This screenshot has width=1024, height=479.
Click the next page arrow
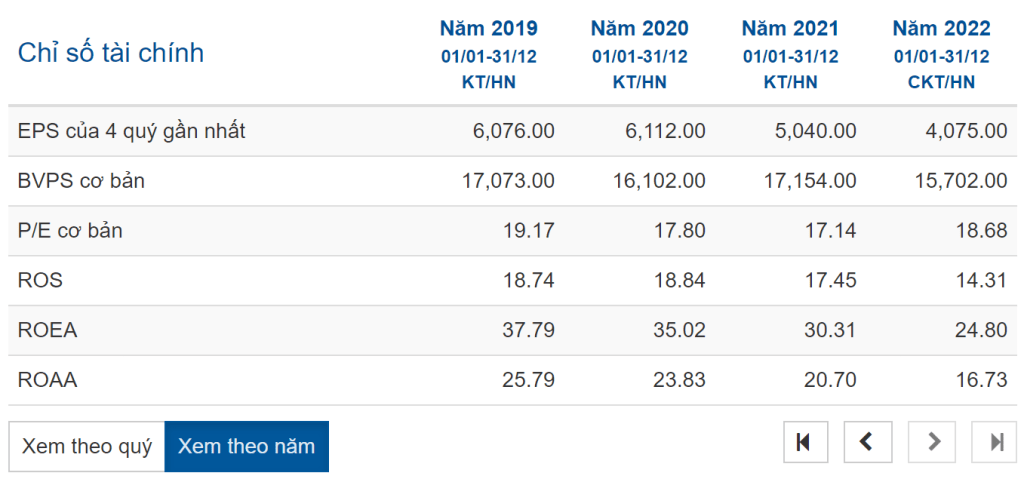click(932, 442)
